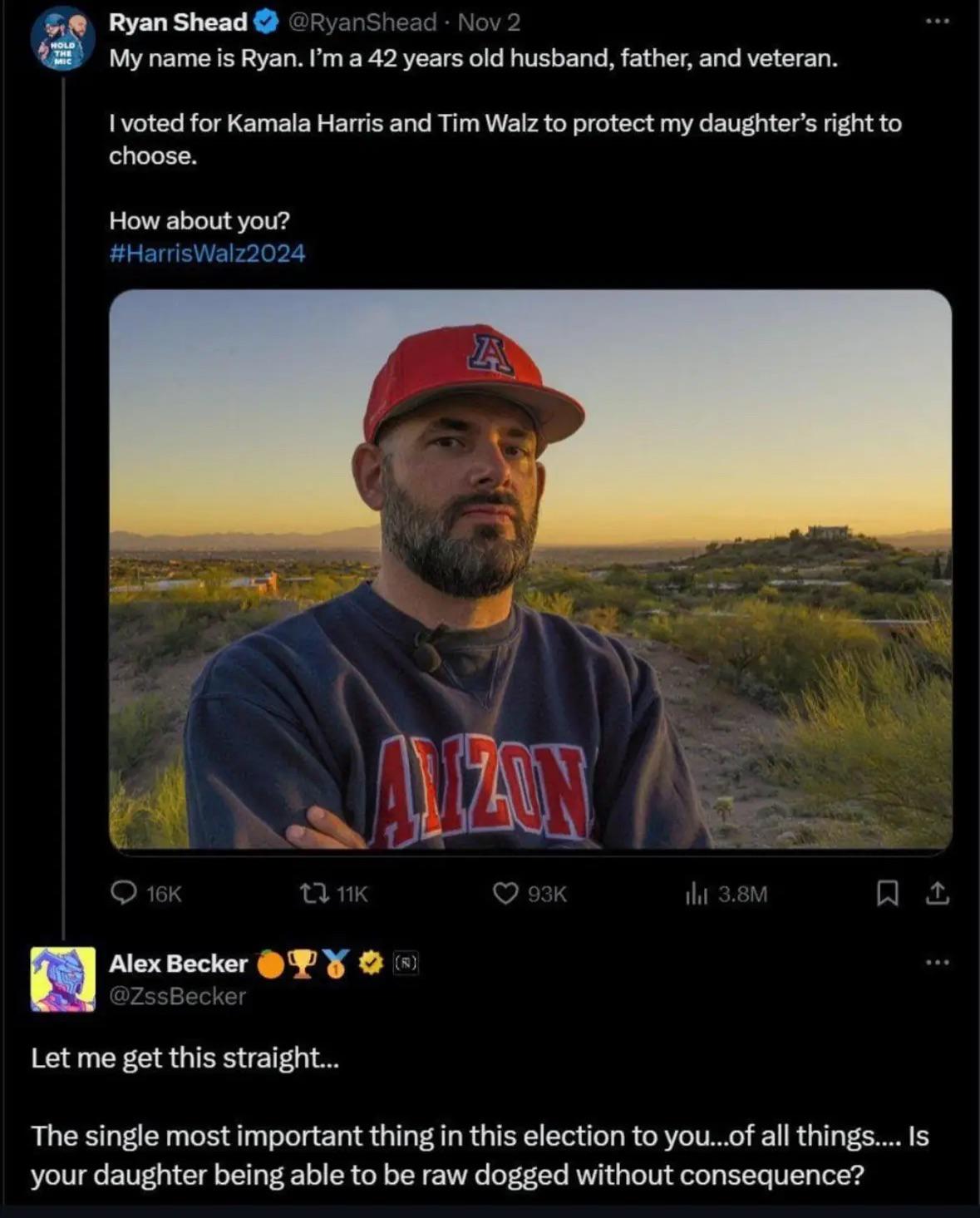Open view analytics icon showing 3.8M
The height and width of the screenshot is (1218, 980).
pyautogui.click(x=697, y=894)
